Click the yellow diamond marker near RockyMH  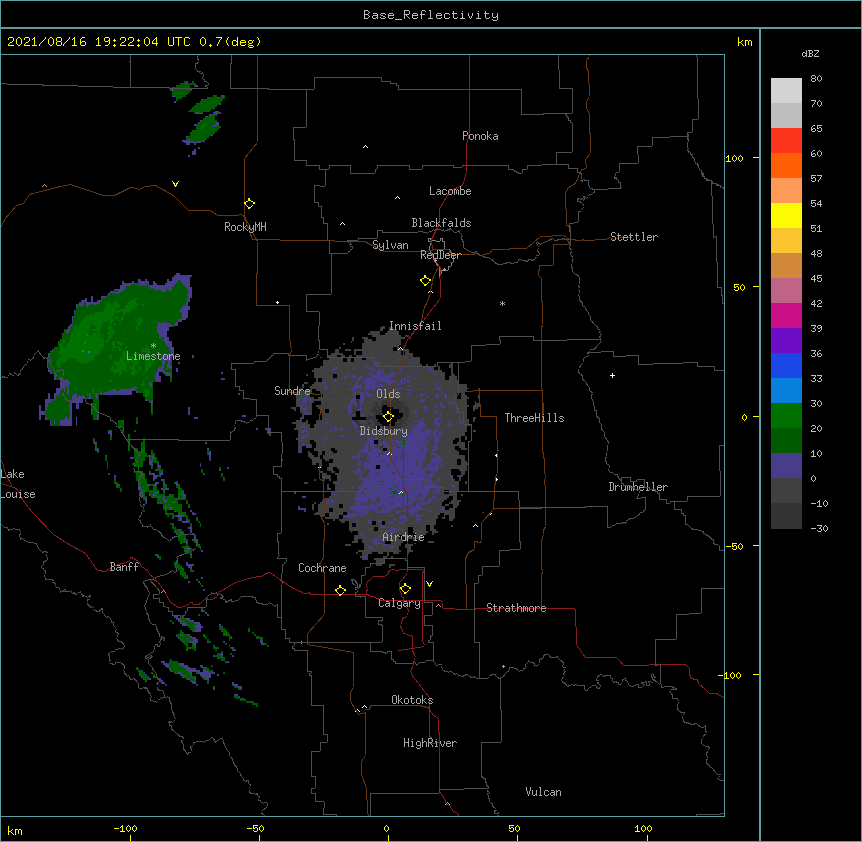250,204
